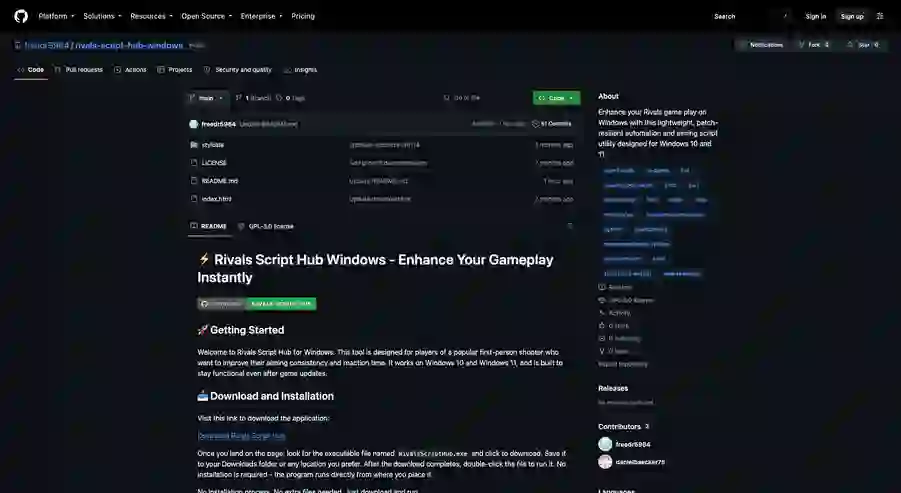
Task: Click the commits history clock icon
Action: point(536,124)
